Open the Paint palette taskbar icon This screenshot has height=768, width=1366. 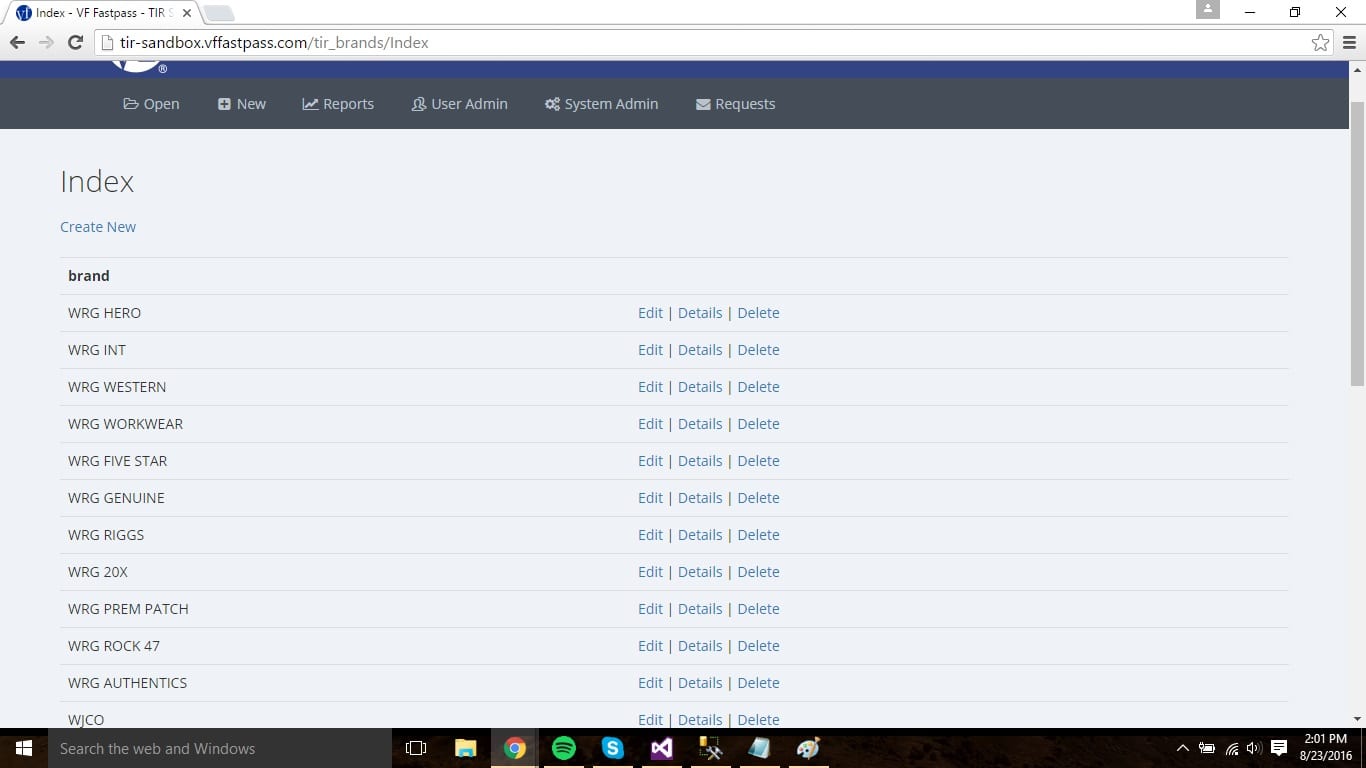[x=808, y=748]
